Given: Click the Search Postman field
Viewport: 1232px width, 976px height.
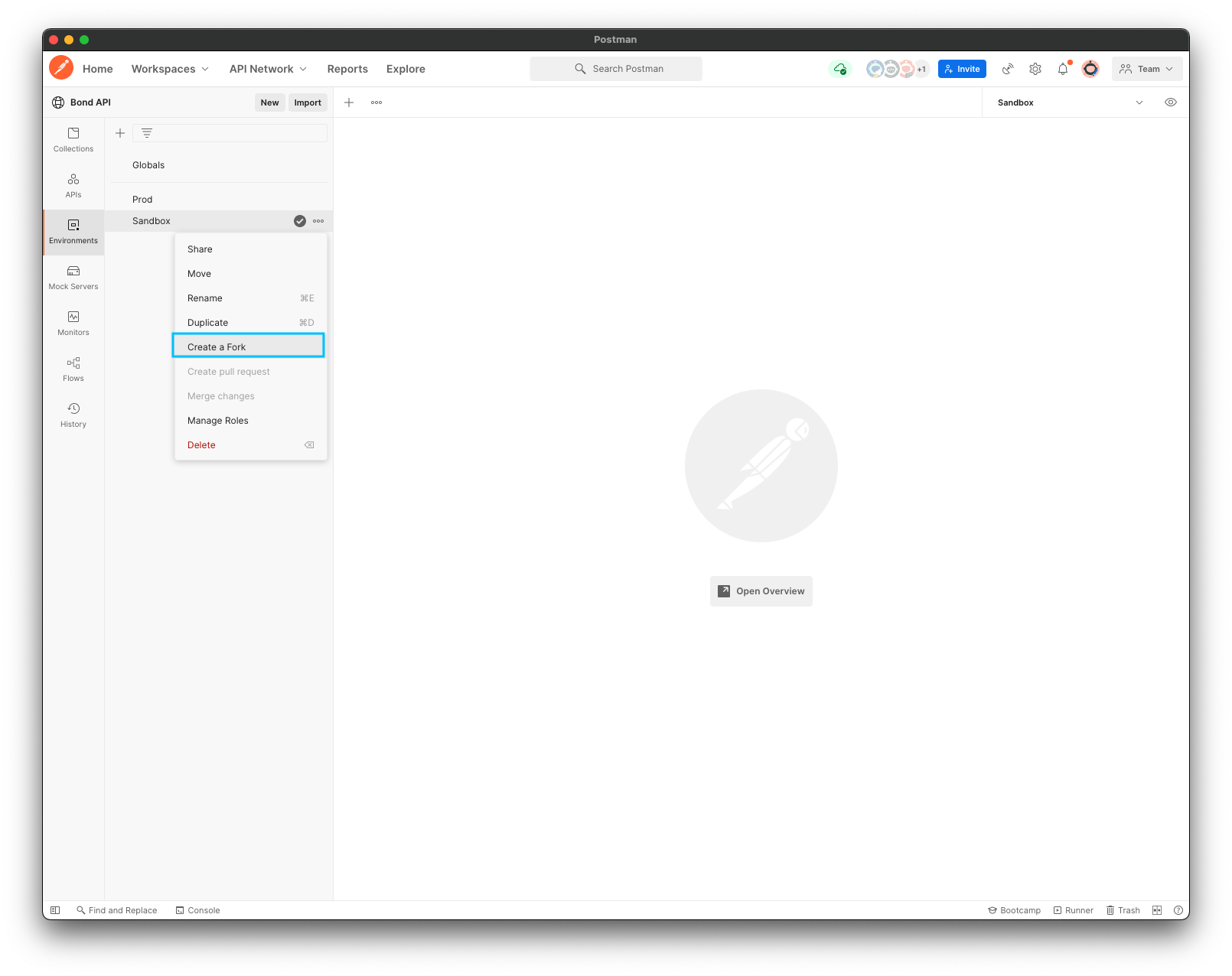Looking at the screenshot, I should coord(616,69).
